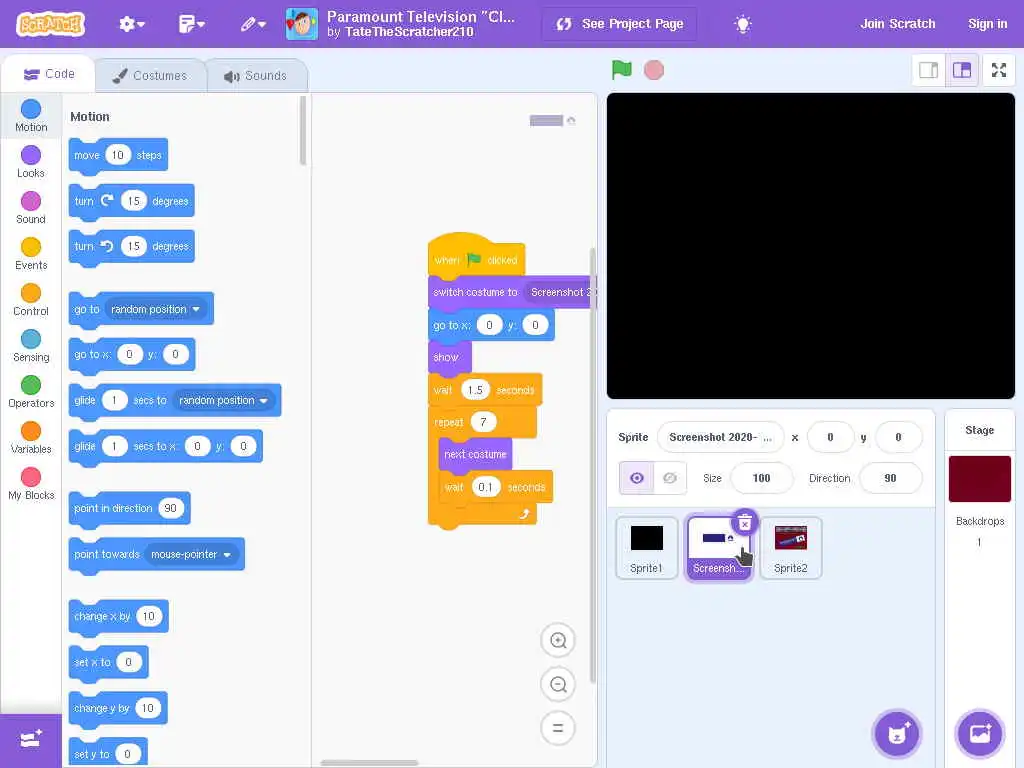1024x768 pixels.
Task: Click Join Scratch link
Action: [897, 24]
